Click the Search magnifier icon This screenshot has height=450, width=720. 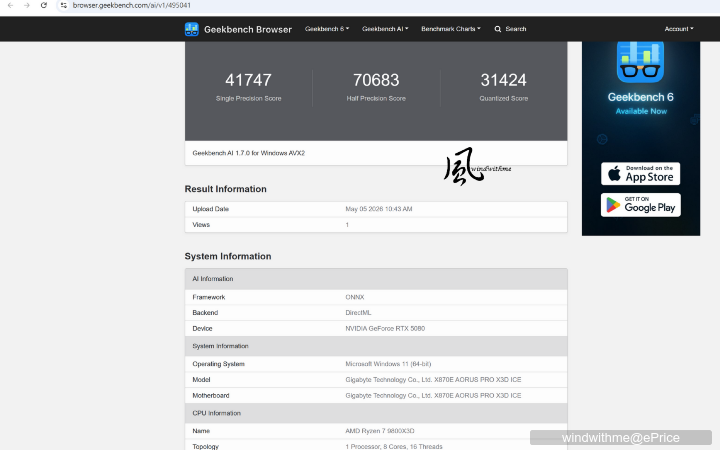point(498,29)
